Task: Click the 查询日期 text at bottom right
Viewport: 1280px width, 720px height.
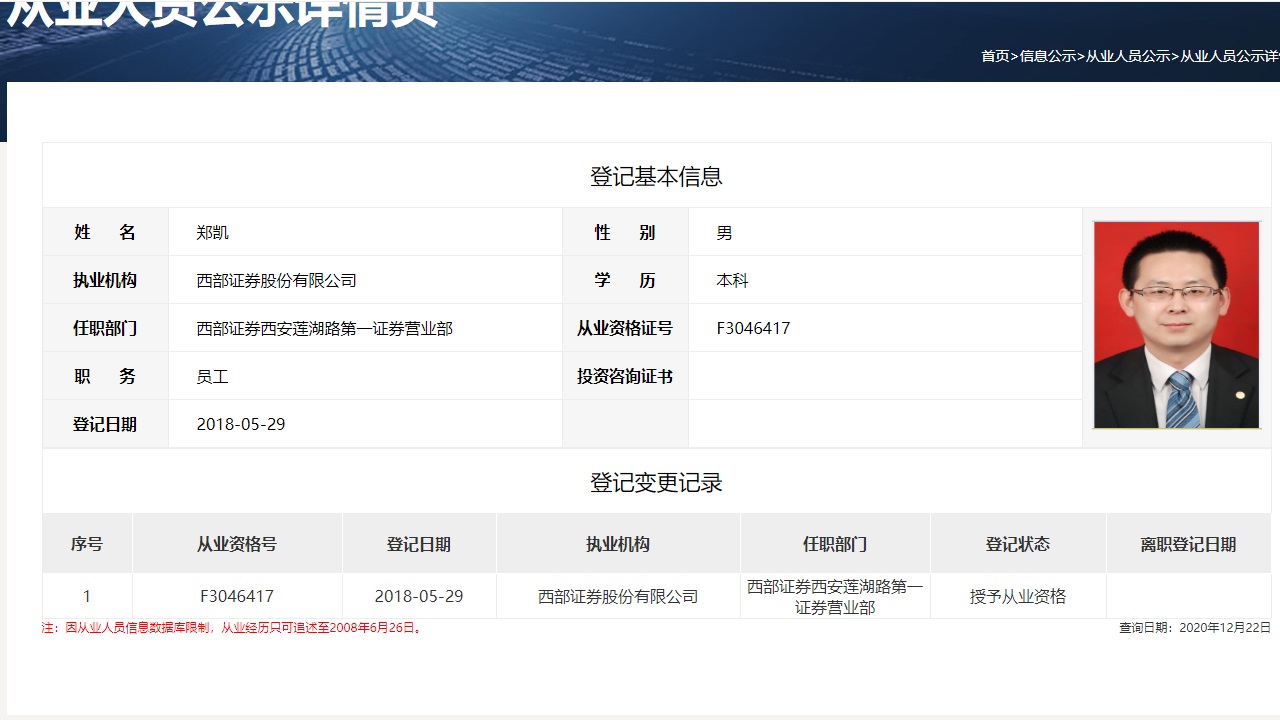Action: [x=1194, y=628]
